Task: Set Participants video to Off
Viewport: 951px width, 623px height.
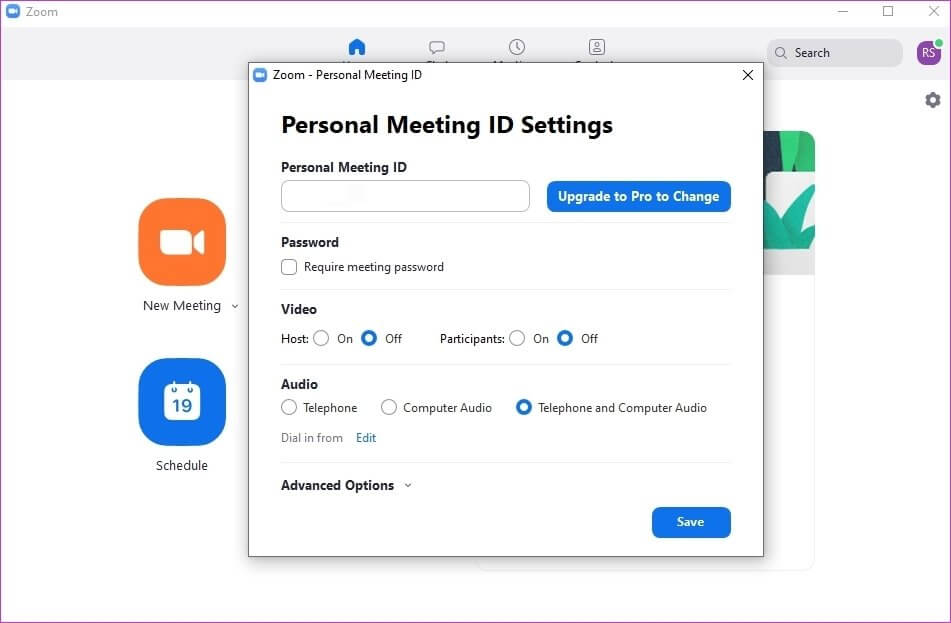Action: (565, 338)
